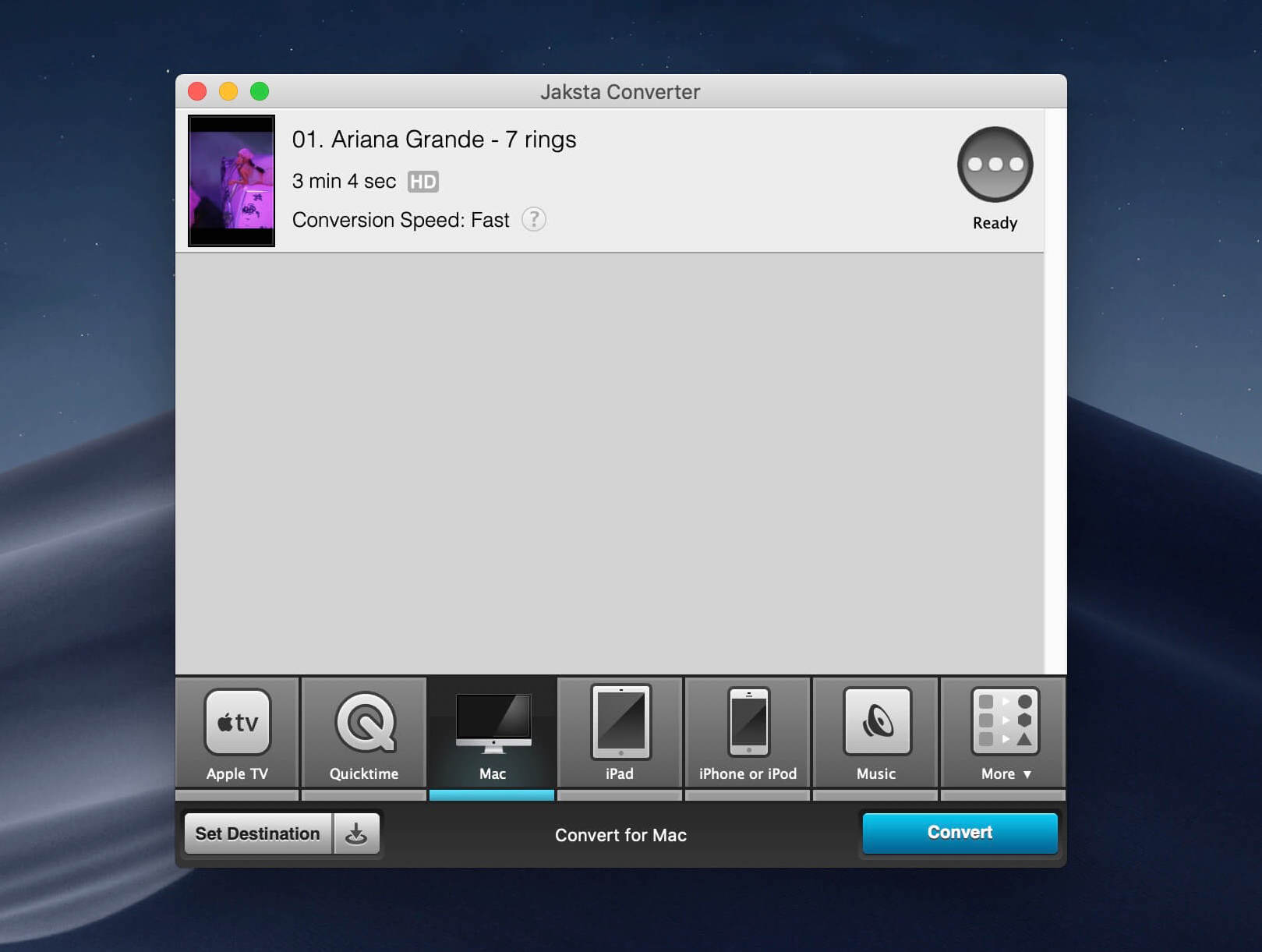The height and width of the screenshot is (952, 1262).
Task: Click the Ready status three-dots button
Action: tap(995, 165)
